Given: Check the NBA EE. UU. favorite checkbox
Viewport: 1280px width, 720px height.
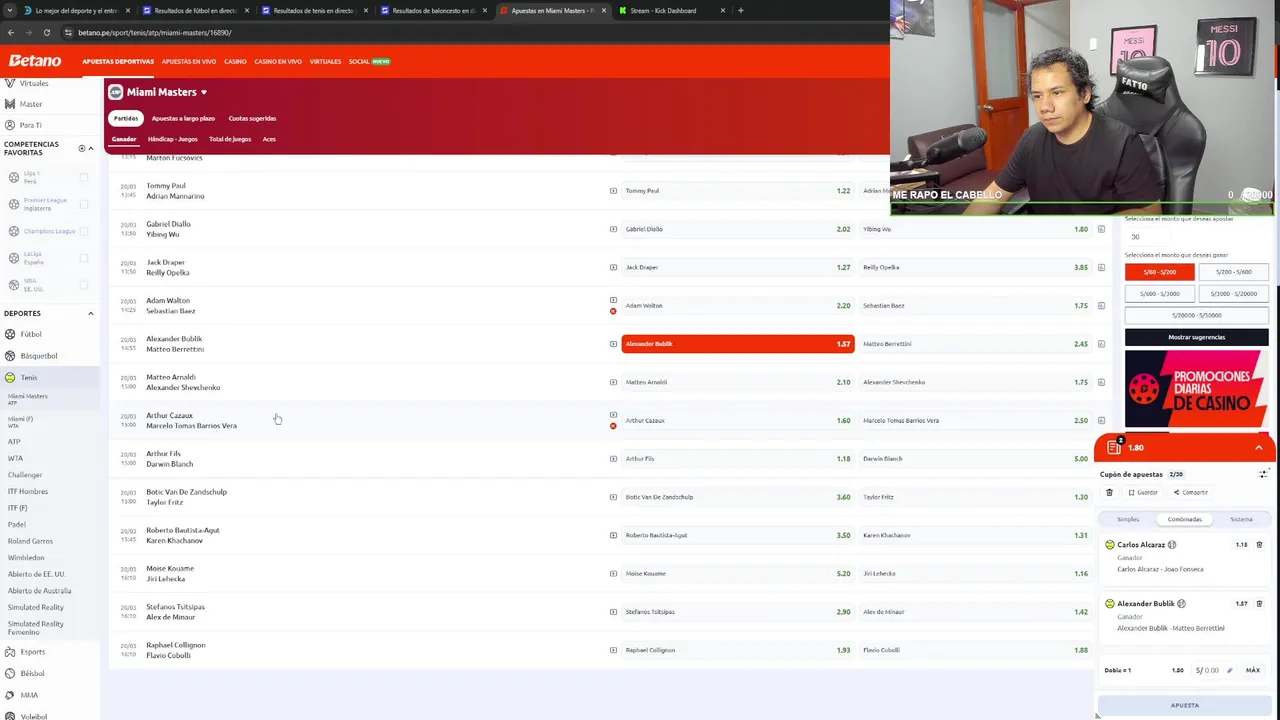Looking at the screenshot, I should 84,285.
